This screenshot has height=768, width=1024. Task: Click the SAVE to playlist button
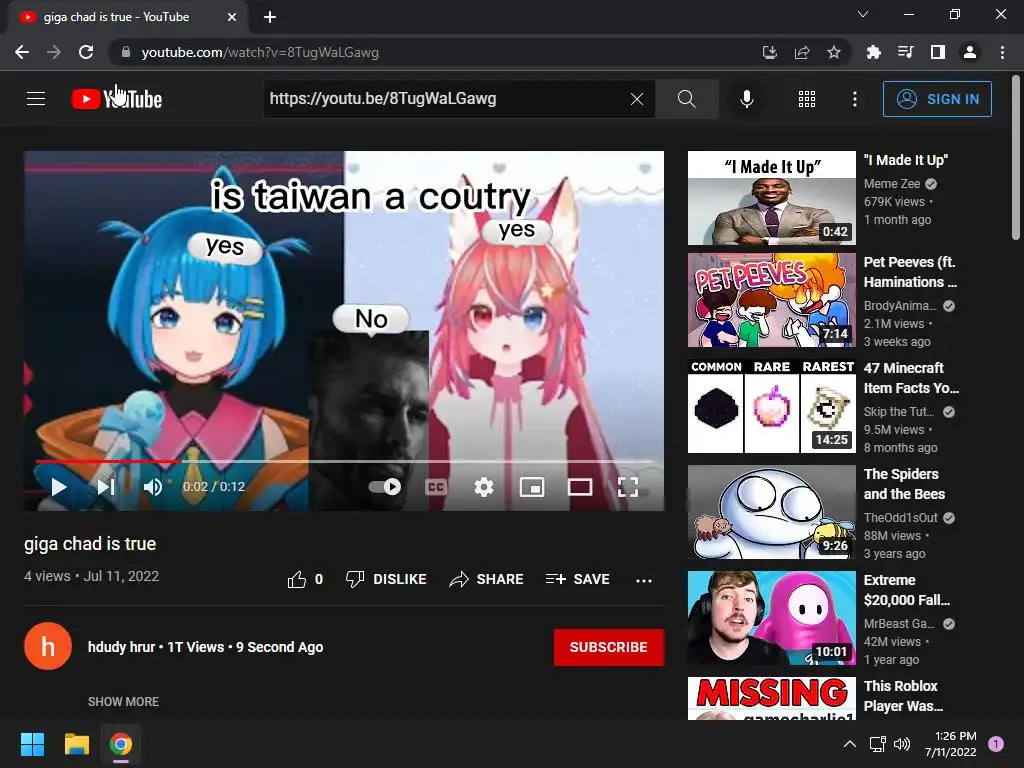tap(577, 579)
